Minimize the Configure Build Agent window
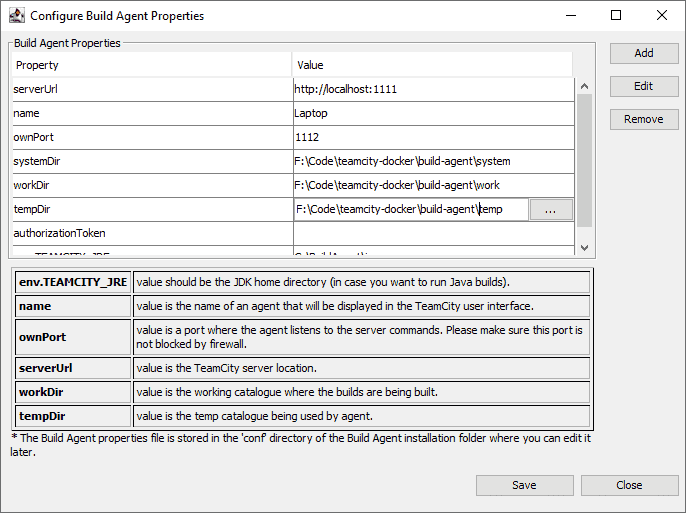 pyautogui.click(x=571, y=16)
